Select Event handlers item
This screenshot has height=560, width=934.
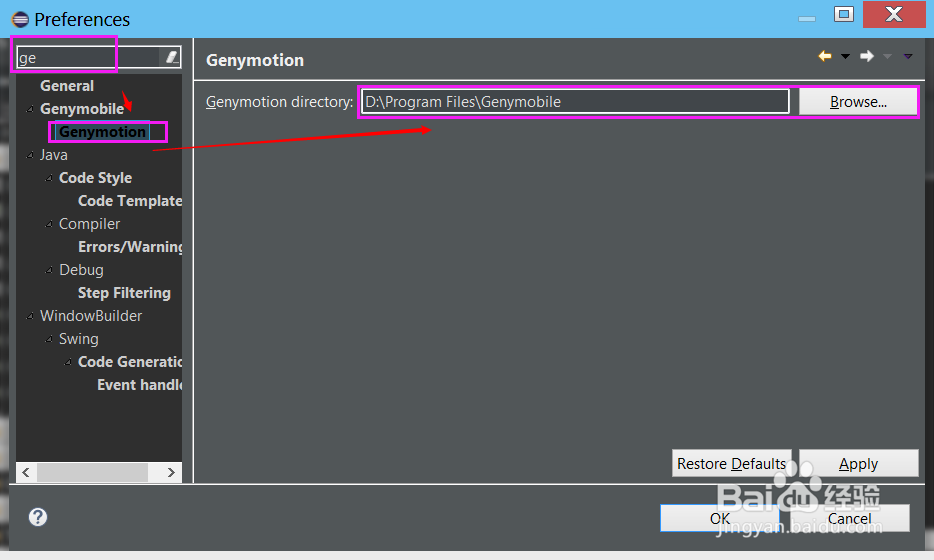click(x=139, y=385)
